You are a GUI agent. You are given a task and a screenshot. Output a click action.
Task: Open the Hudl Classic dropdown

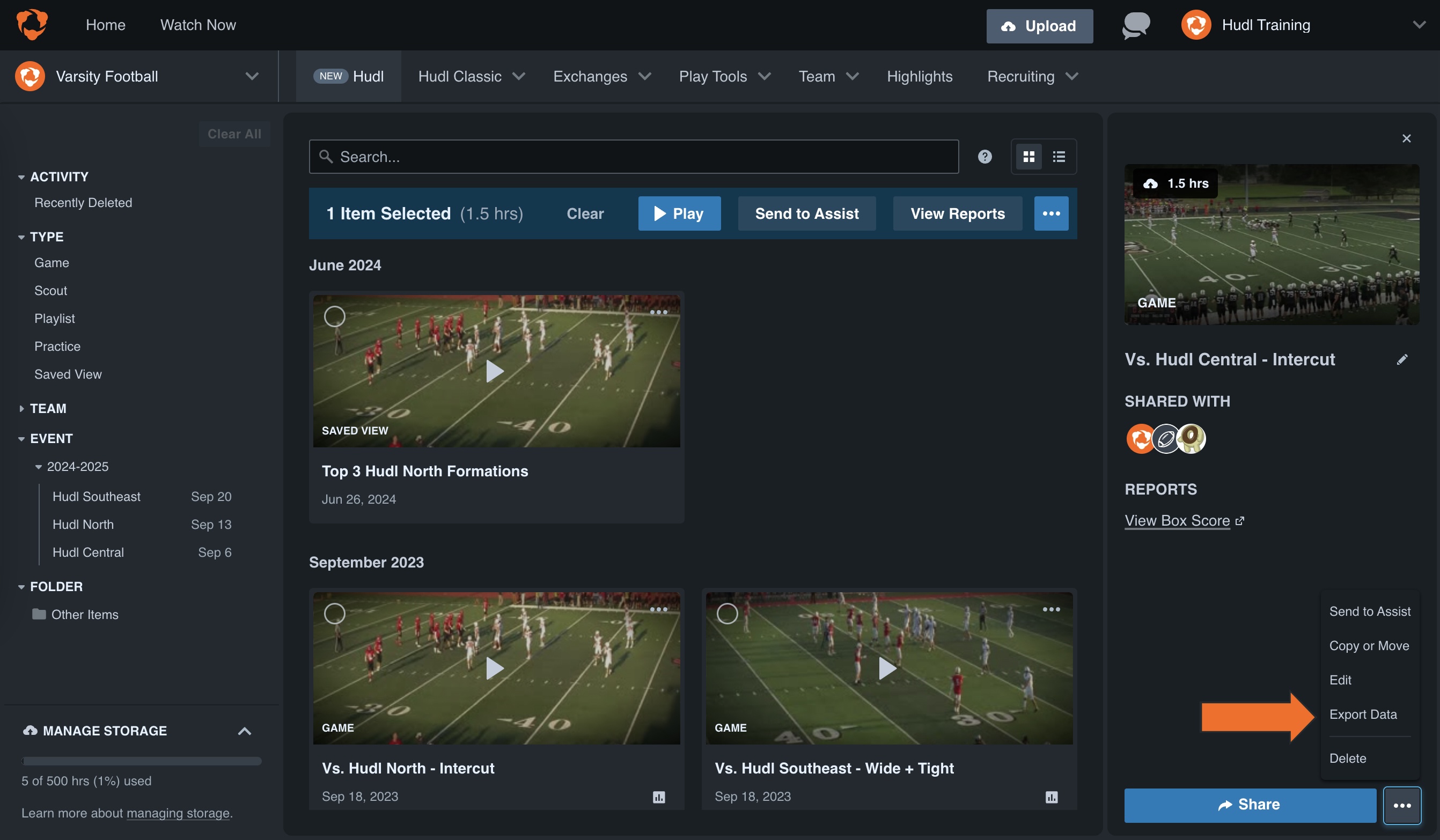[x=472, y=76]
